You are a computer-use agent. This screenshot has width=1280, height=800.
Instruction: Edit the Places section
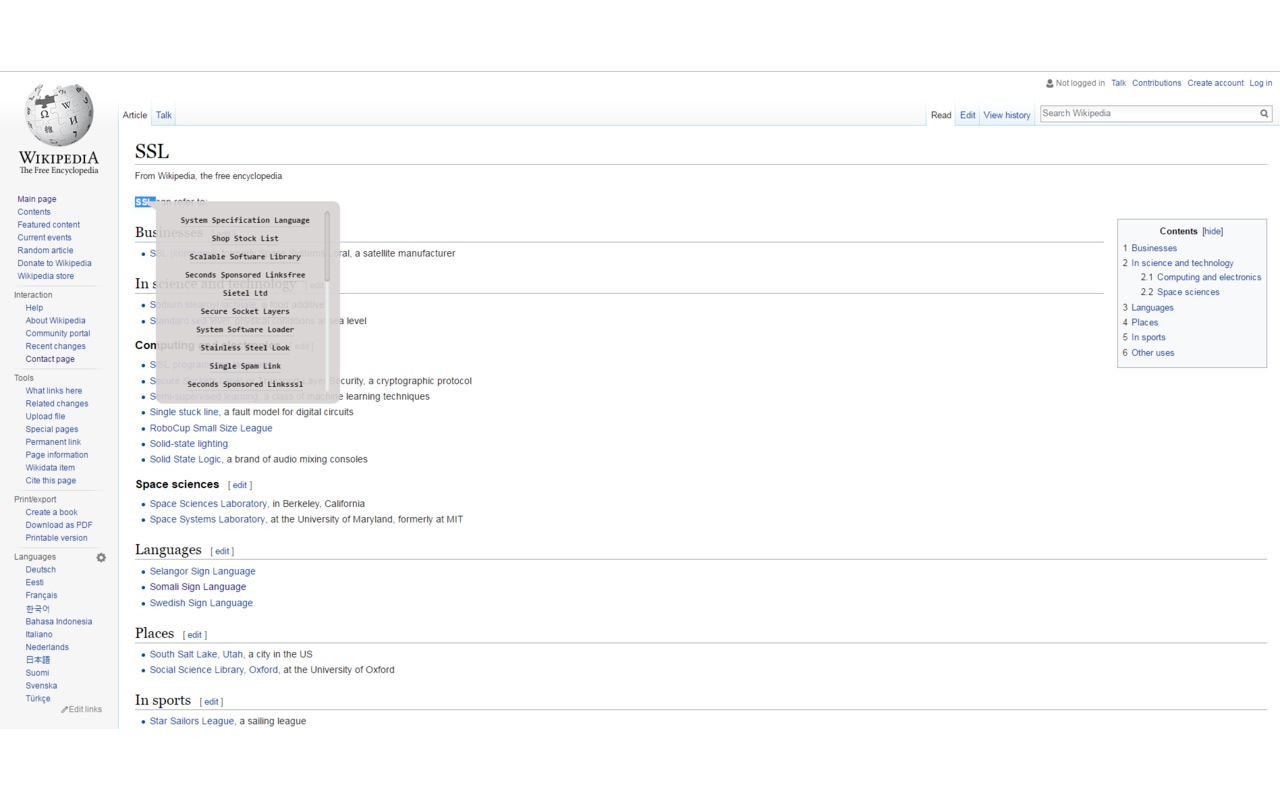tap(195, 635)
